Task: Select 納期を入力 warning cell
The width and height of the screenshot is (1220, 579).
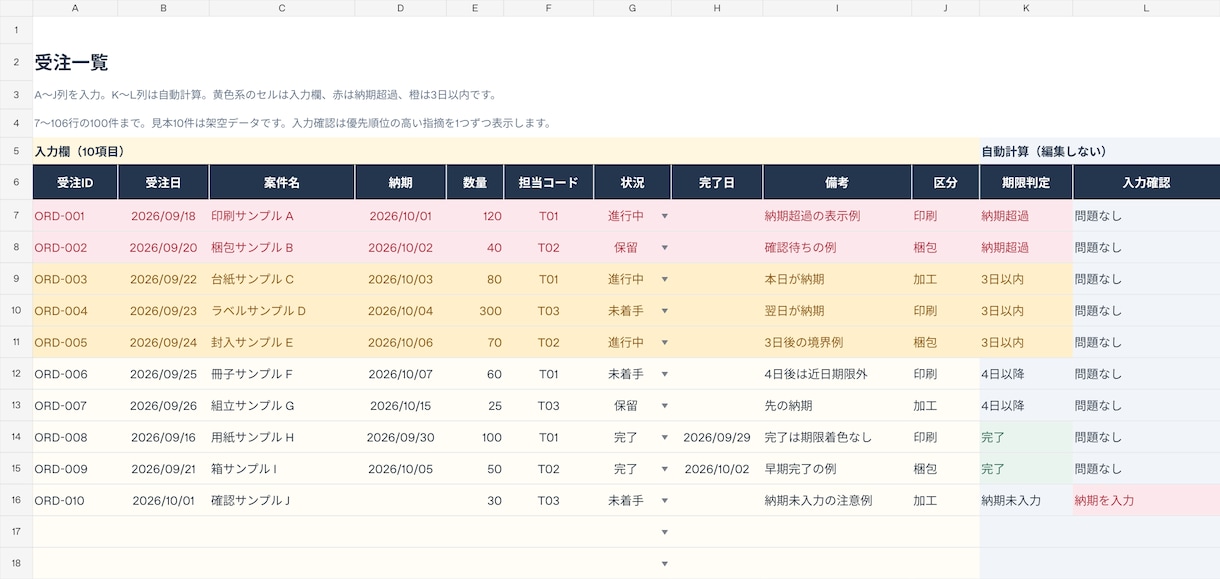Action: pos(1146,501)
